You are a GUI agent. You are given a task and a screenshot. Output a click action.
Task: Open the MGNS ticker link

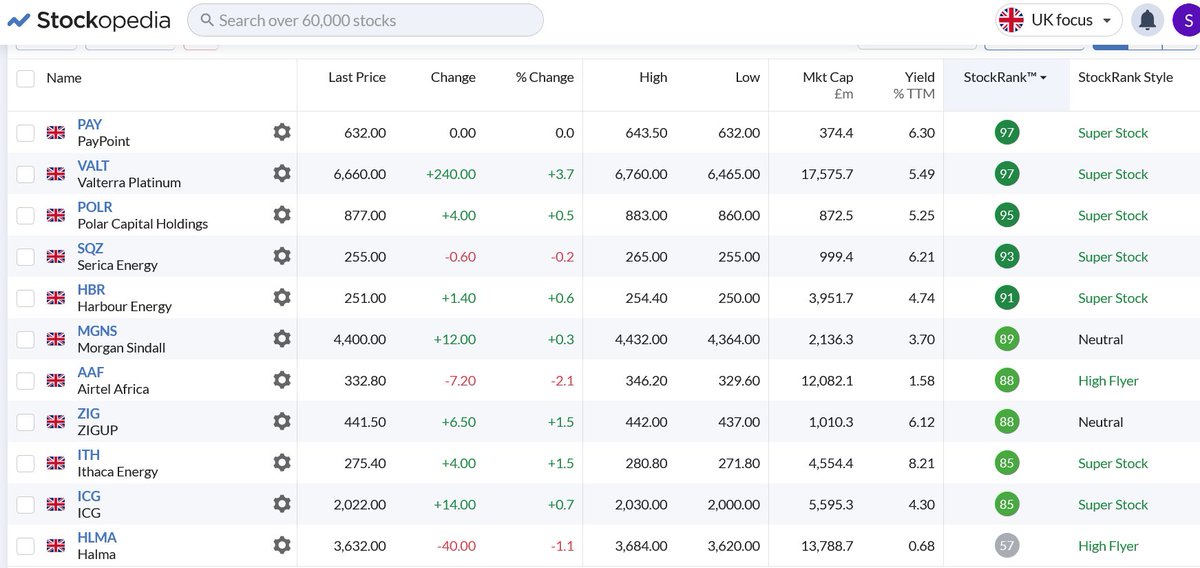[x=97, y=331]
